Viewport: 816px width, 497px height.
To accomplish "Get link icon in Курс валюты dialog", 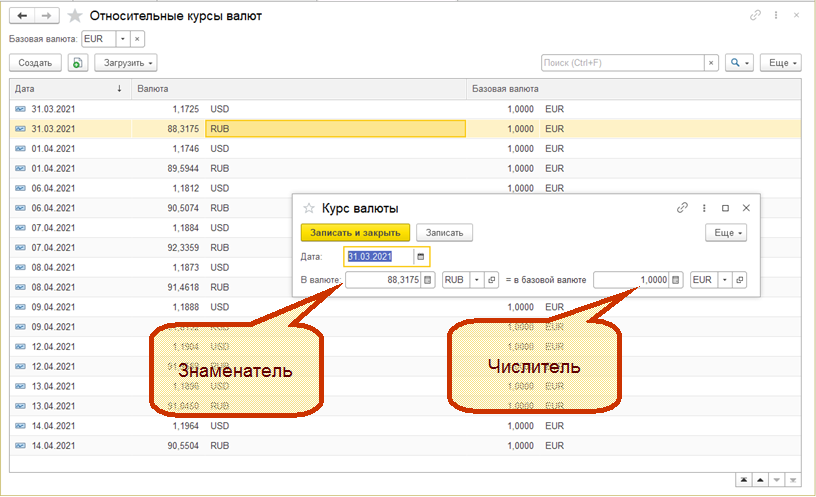I will point(682,208).
